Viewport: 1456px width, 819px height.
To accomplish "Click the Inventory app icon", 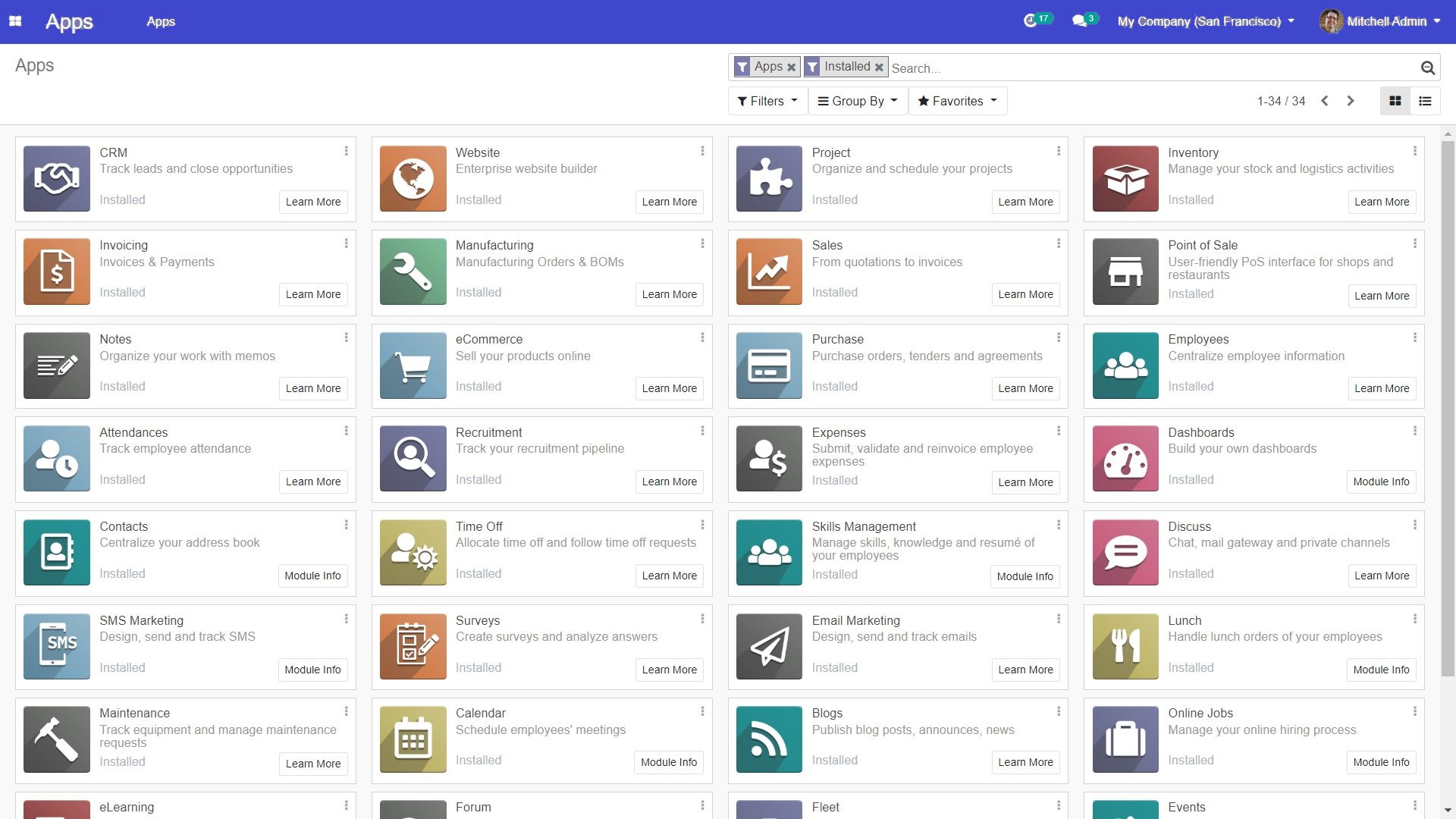I will click(1124, 178).
